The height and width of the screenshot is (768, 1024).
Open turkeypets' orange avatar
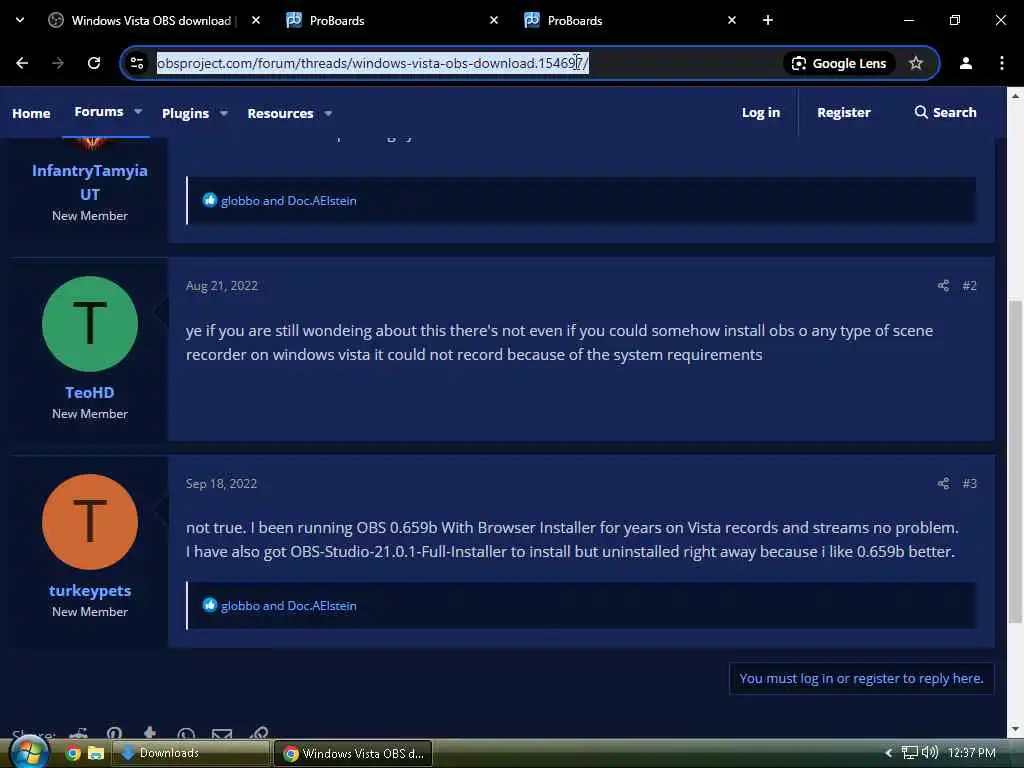click(x=89, y=522)
